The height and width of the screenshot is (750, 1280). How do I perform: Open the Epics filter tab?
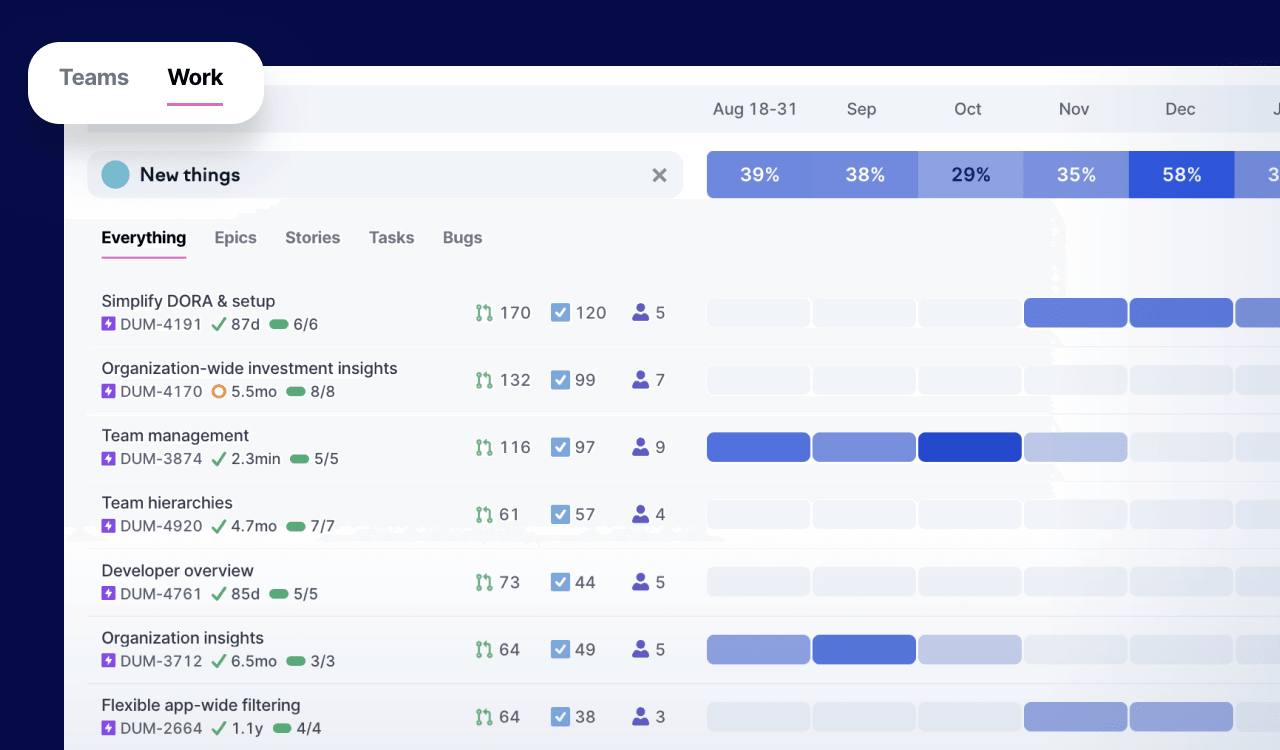[x=235, y=238]
